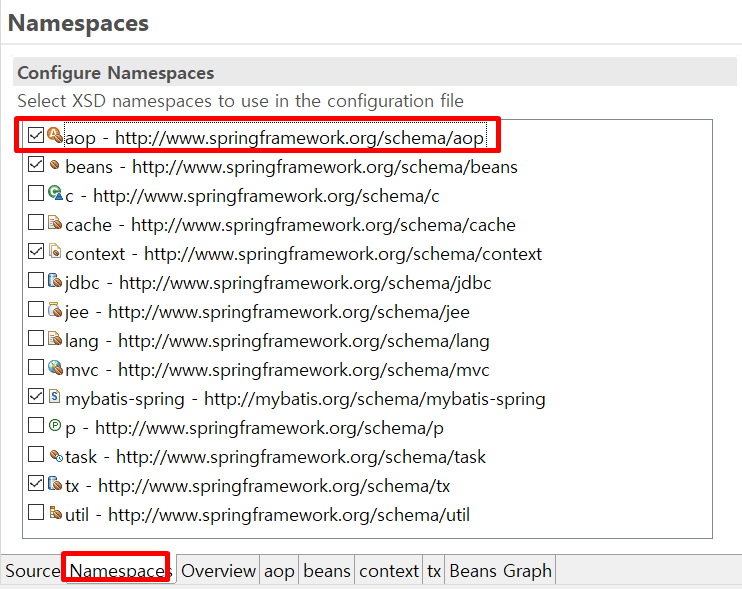Click the context namespace icon
Image resolution: width=742 pixels, height=589 pixels.
55,251
